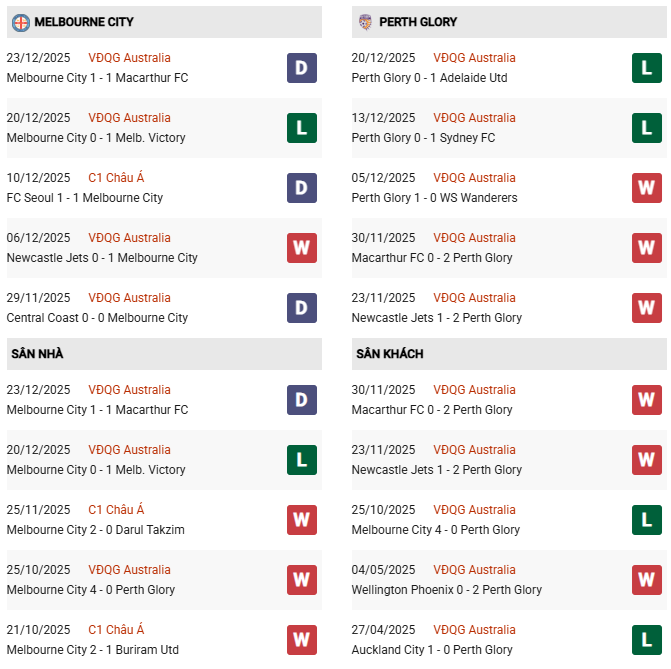Viewport: 671px width, 669px height.
Task: Open C1 Châu Á link for FC Seoul match
Action: (116, 178)
